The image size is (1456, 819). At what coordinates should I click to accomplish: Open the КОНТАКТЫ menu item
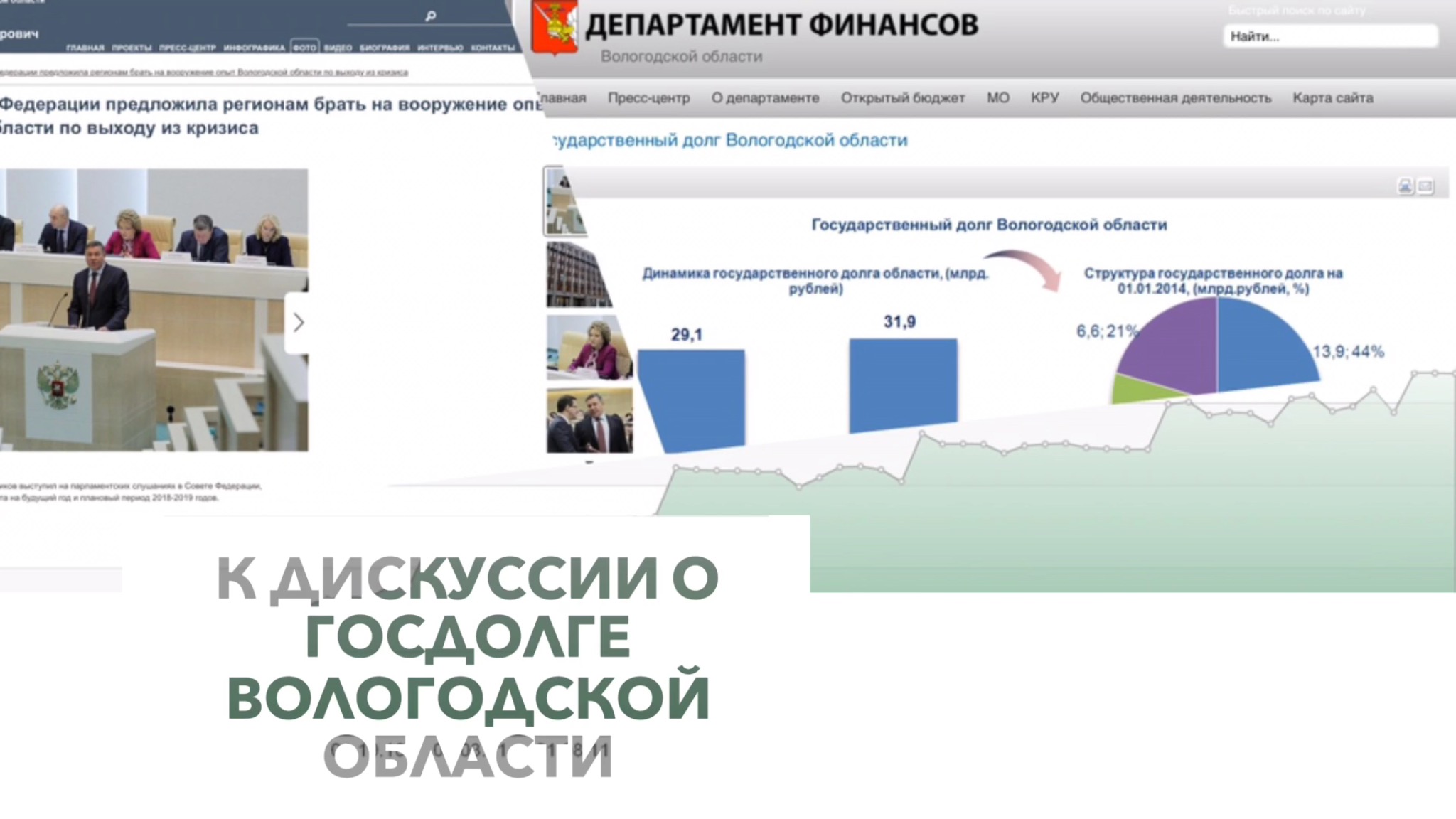(x=492, y=48)
